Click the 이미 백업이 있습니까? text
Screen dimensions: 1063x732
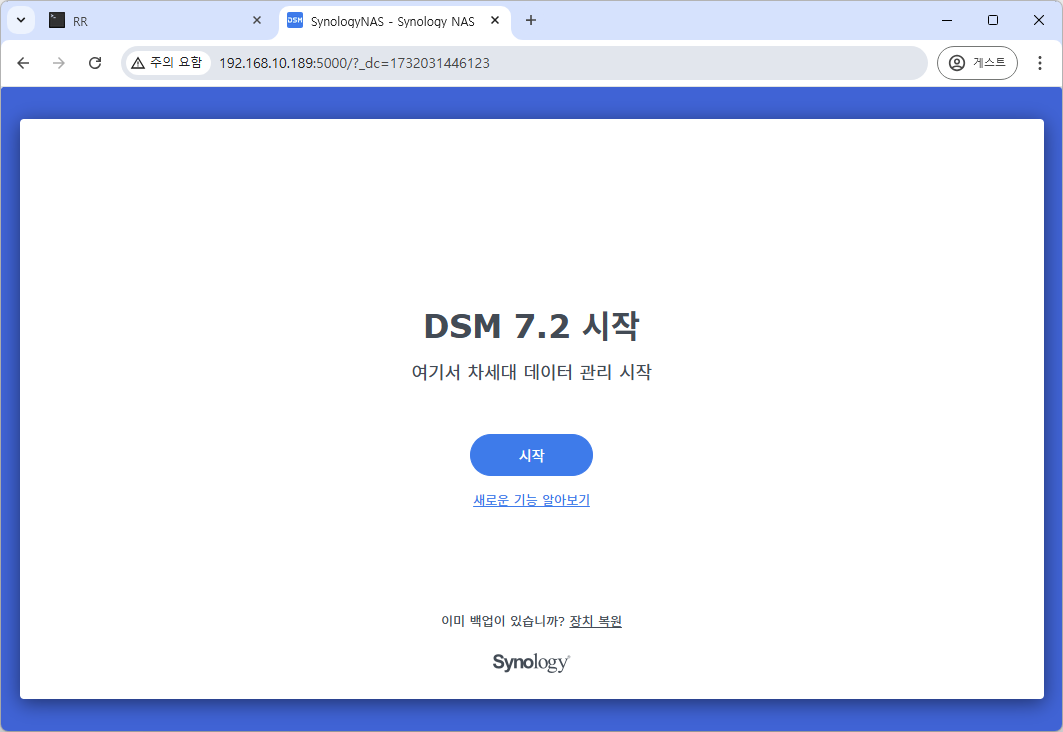pyautogui.click(x=502, y=621)
